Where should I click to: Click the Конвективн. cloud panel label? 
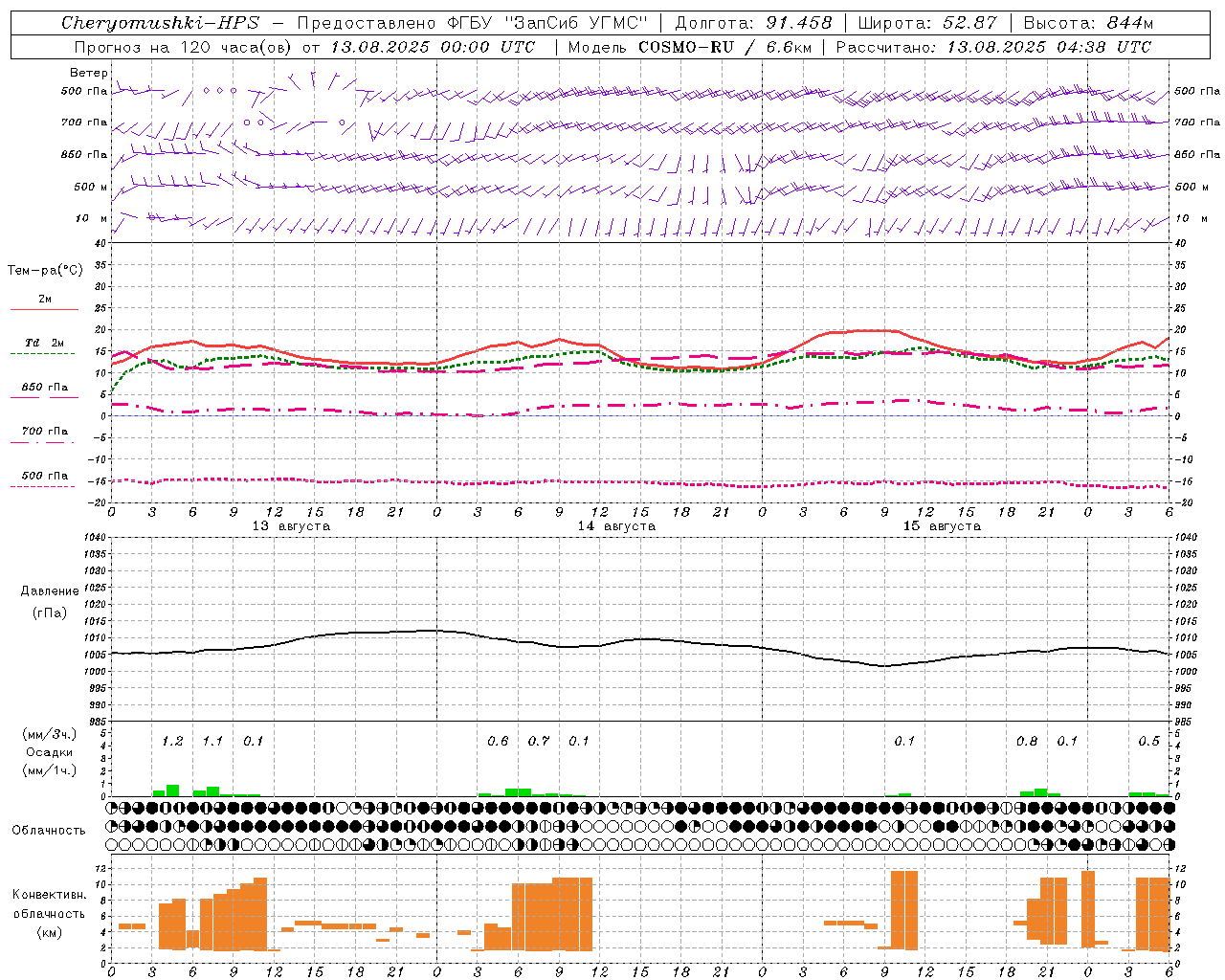pyautogui.click(x=49, y=895)
